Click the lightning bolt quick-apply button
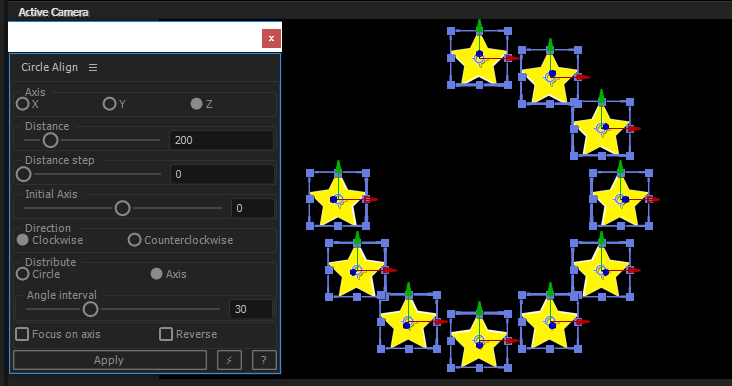The height and width of the screenshot is (386, 732). [x=229, y=360]
